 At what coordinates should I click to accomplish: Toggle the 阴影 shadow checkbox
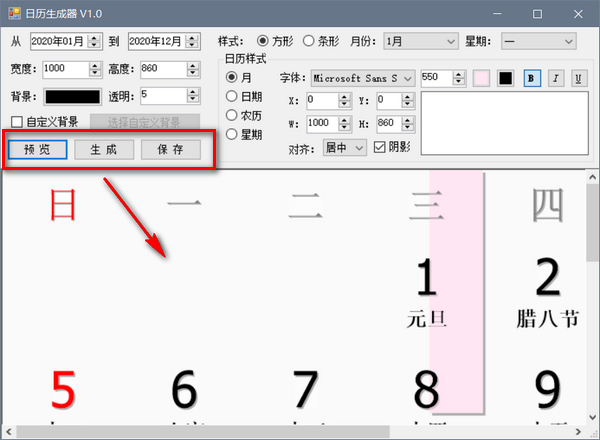point(379,146)
